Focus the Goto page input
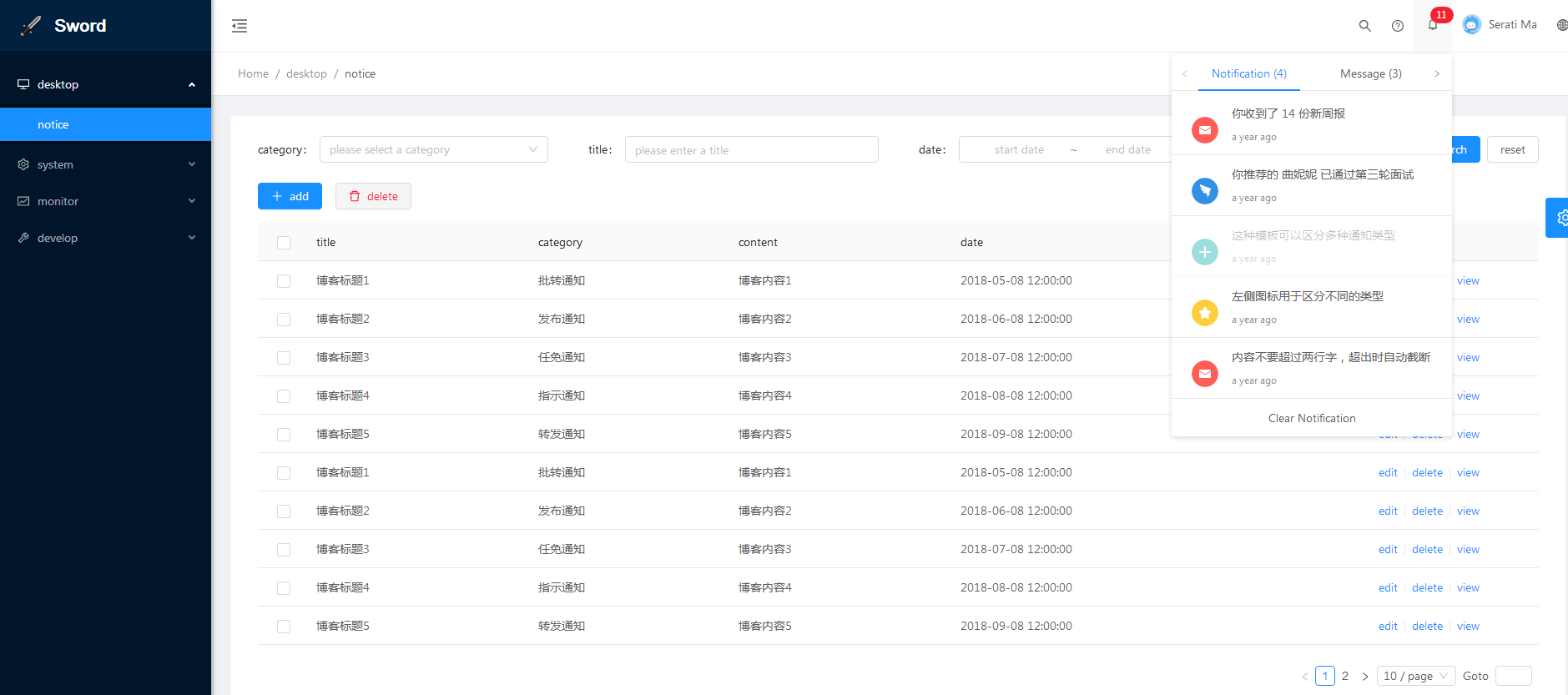This screenshot has height=695, width=1568. point(1514,676)
